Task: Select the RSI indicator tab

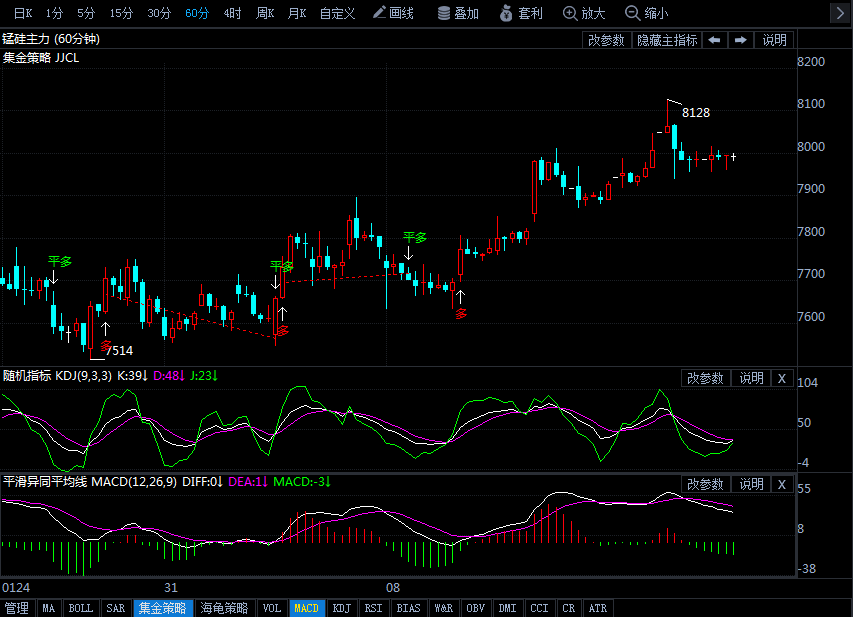Action: [x=373, y=608]
